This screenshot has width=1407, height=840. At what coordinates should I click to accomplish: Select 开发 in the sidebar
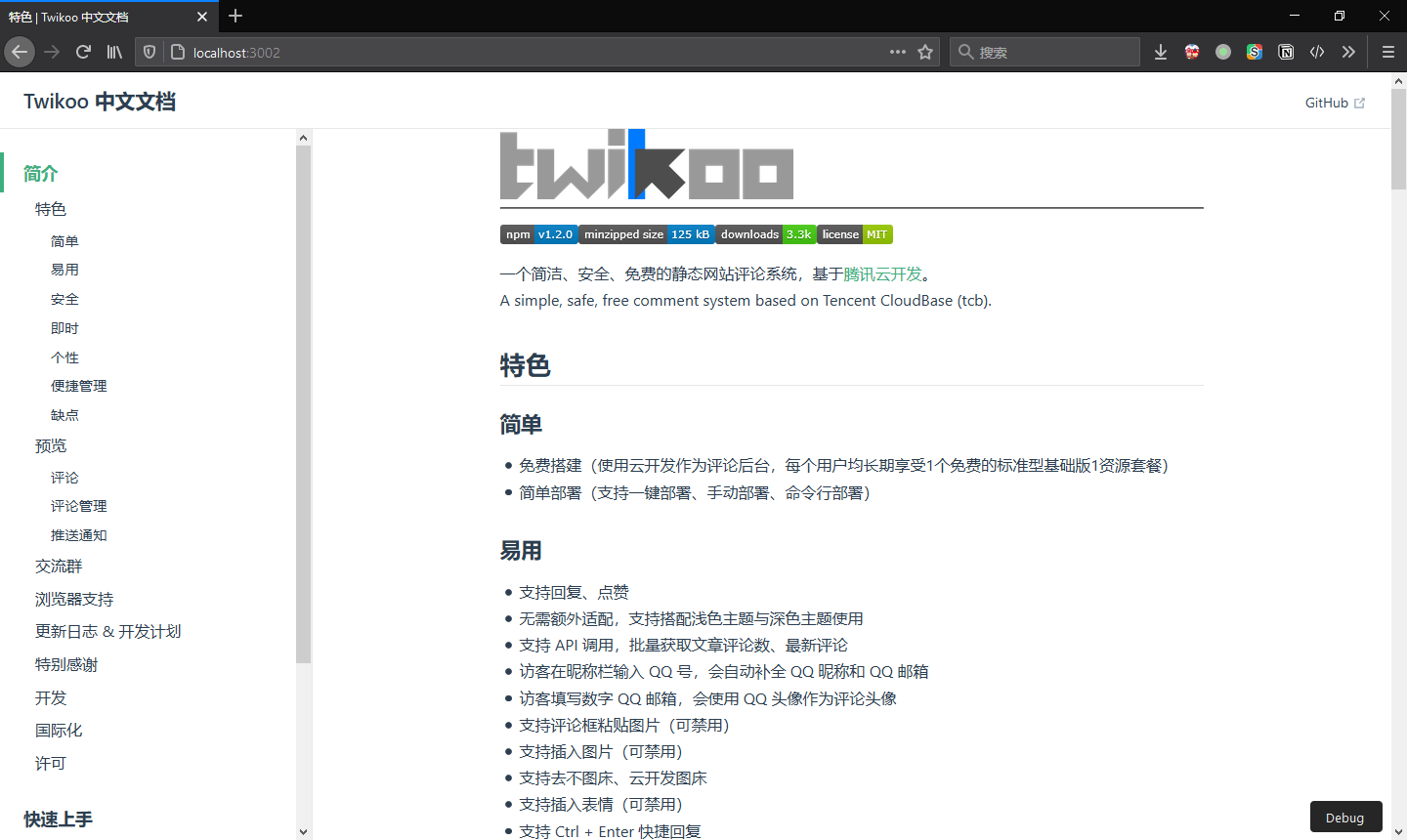pos(51,697)
